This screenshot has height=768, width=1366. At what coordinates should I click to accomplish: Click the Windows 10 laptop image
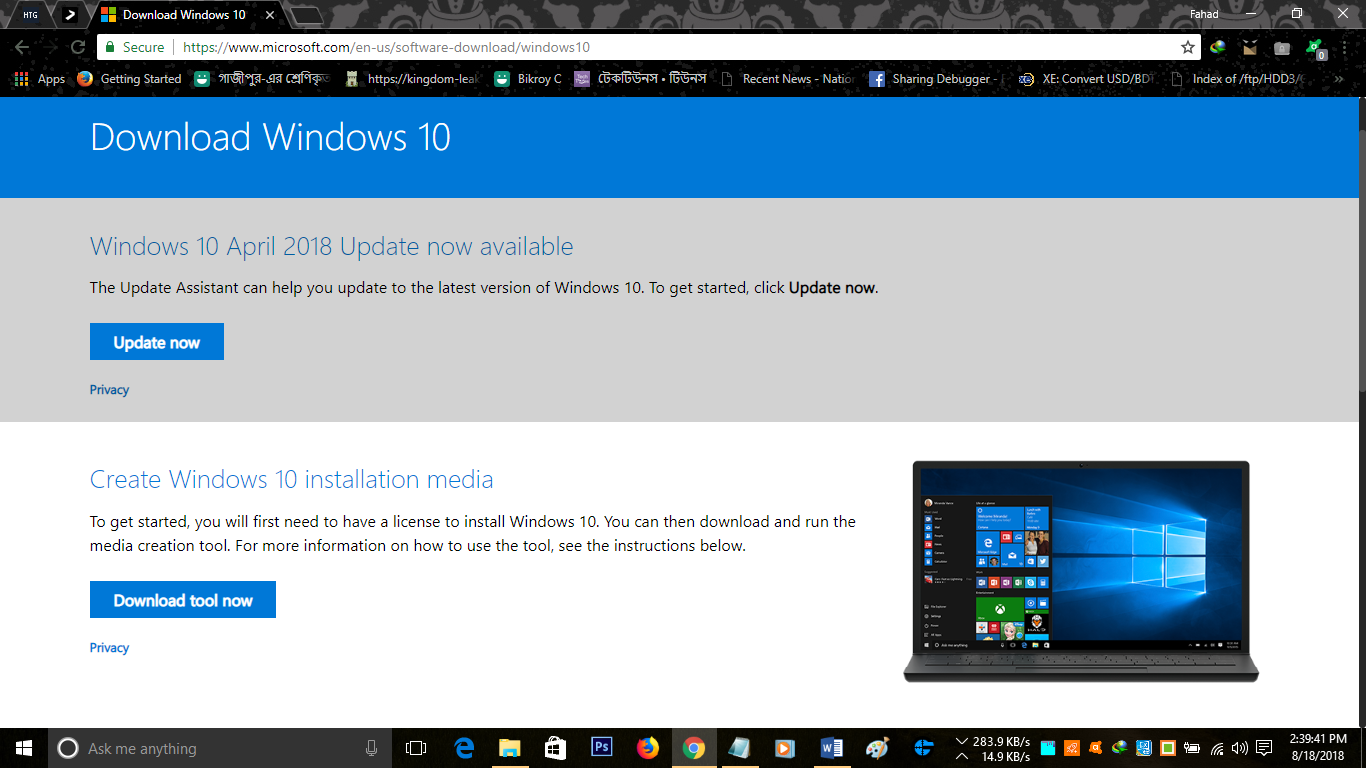[1081, 572]
